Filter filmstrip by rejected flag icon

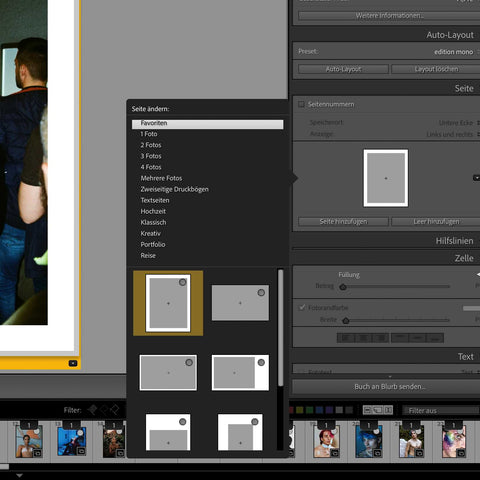point(115,410)
